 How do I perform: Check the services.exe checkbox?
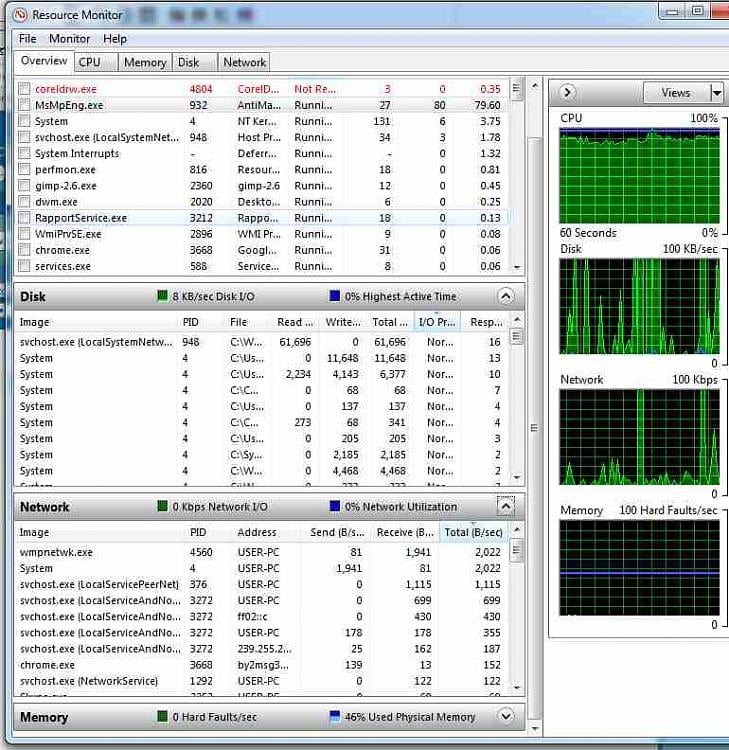pos(24,266)
